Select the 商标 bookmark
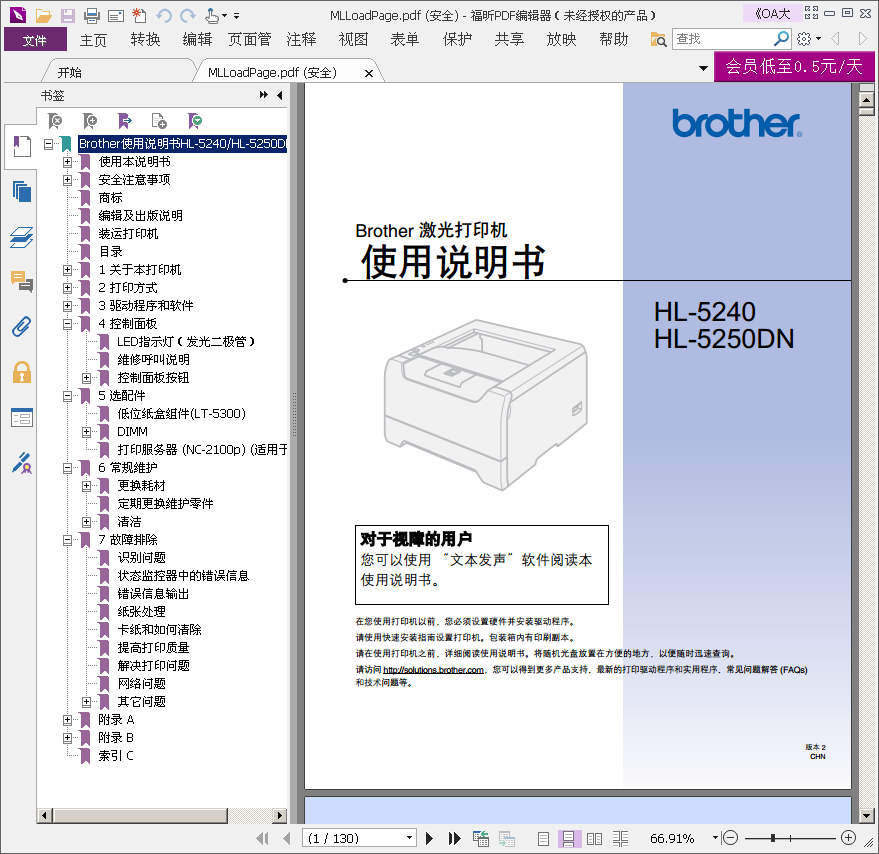The image size is (879, 854). [110, 198]
